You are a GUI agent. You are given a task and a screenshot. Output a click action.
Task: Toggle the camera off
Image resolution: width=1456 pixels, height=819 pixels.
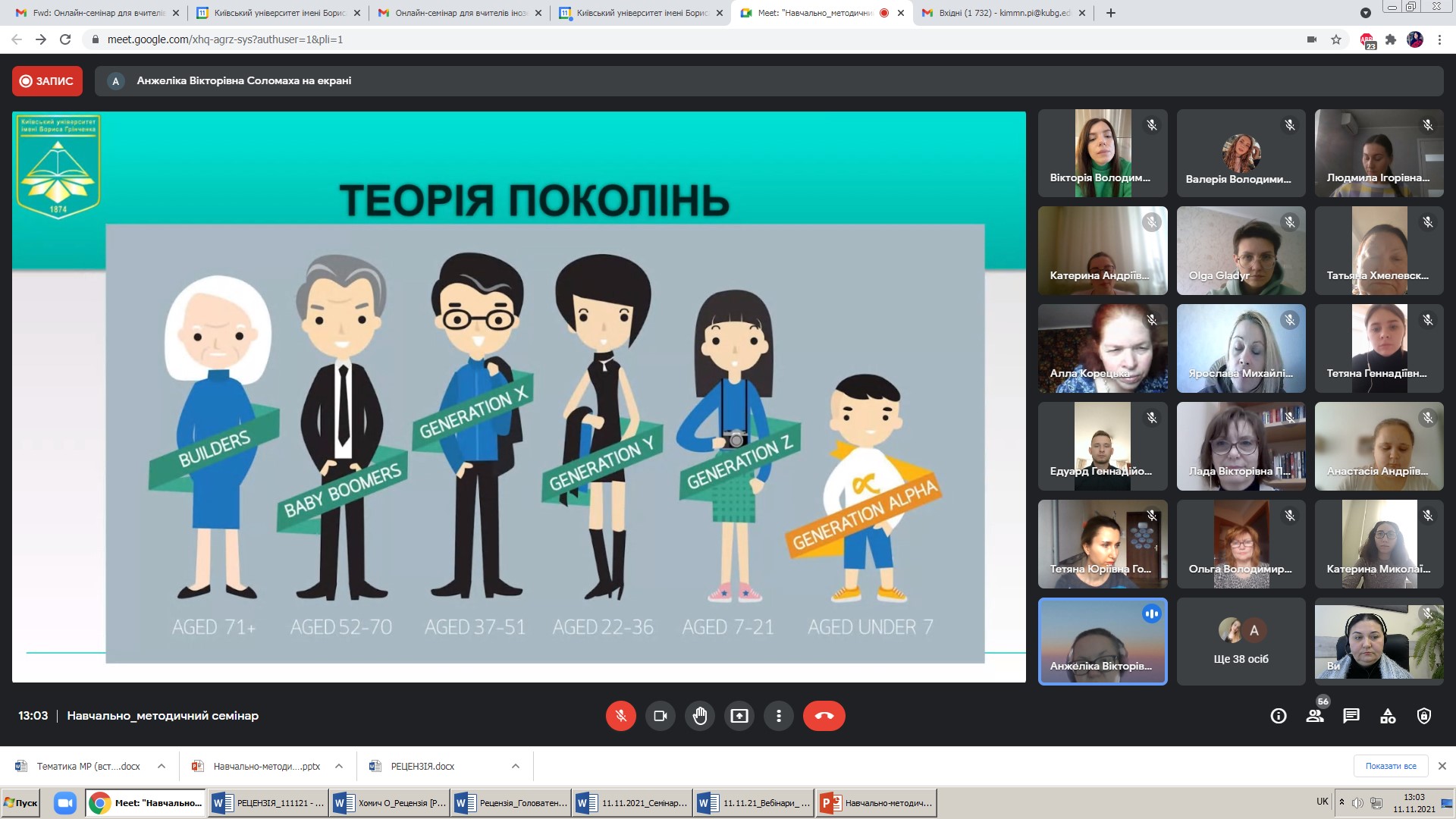pyautogui.click(x=660, y=716)
